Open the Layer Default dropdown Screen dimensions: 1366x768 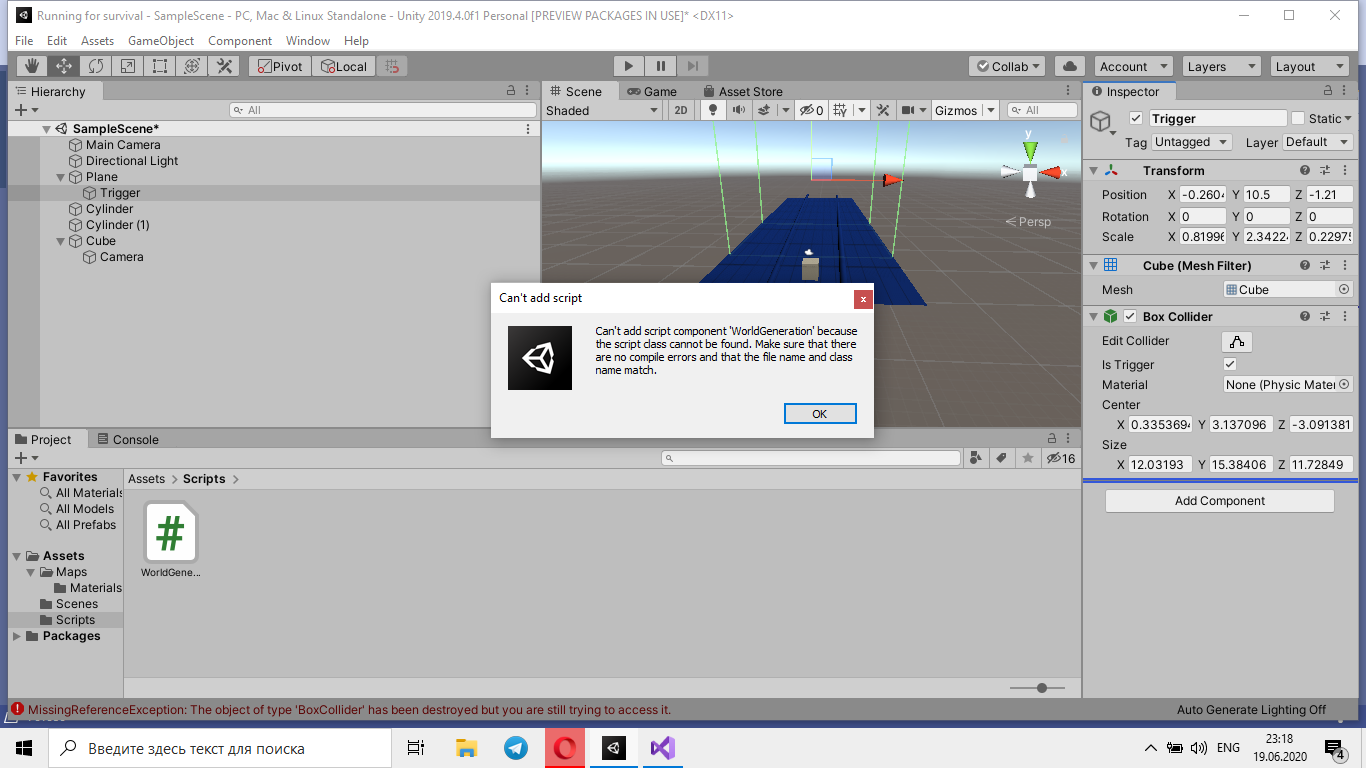(x=1315, y=142)
